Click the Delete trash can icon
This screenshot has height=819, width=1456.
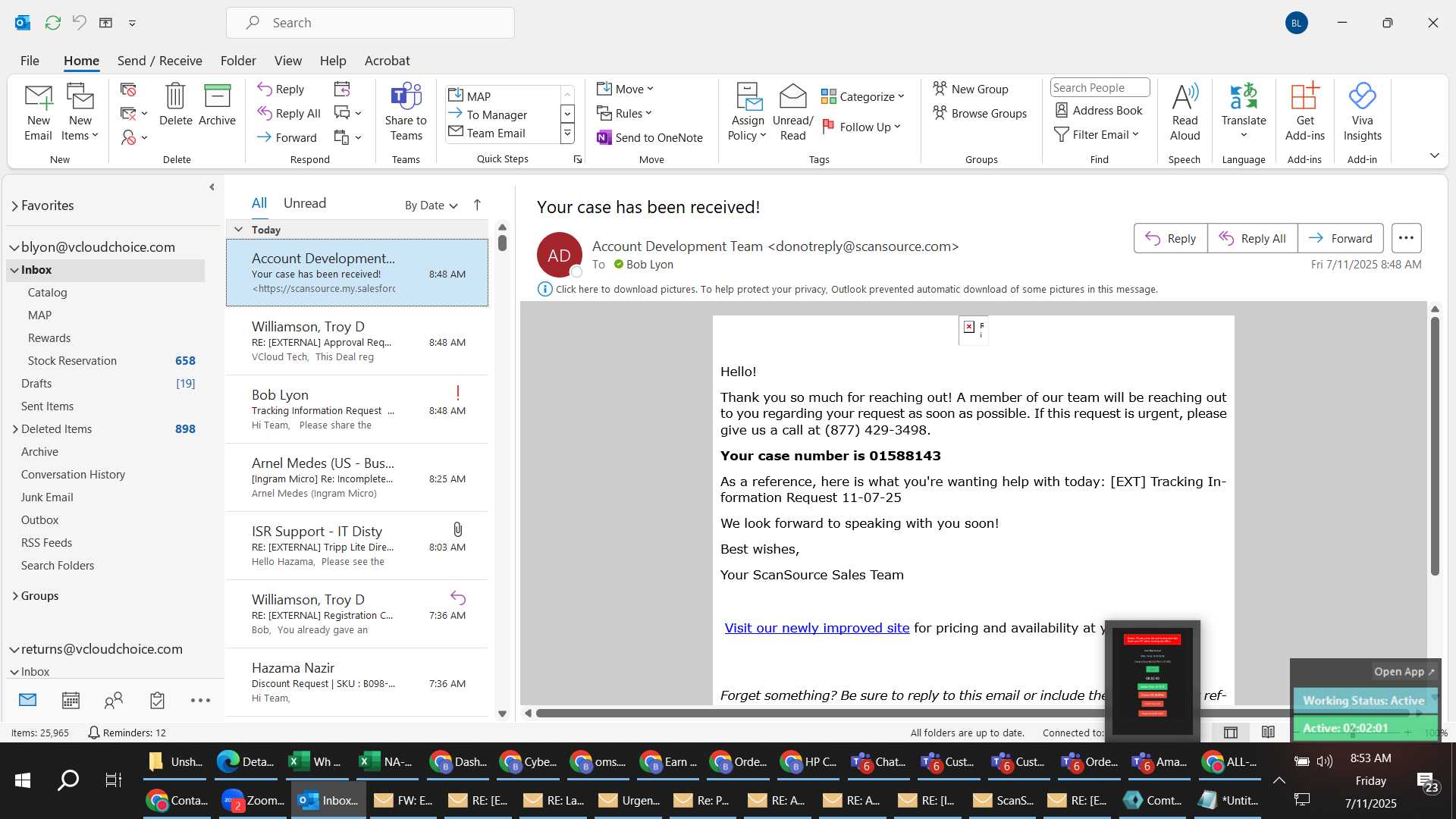(175, 96)
